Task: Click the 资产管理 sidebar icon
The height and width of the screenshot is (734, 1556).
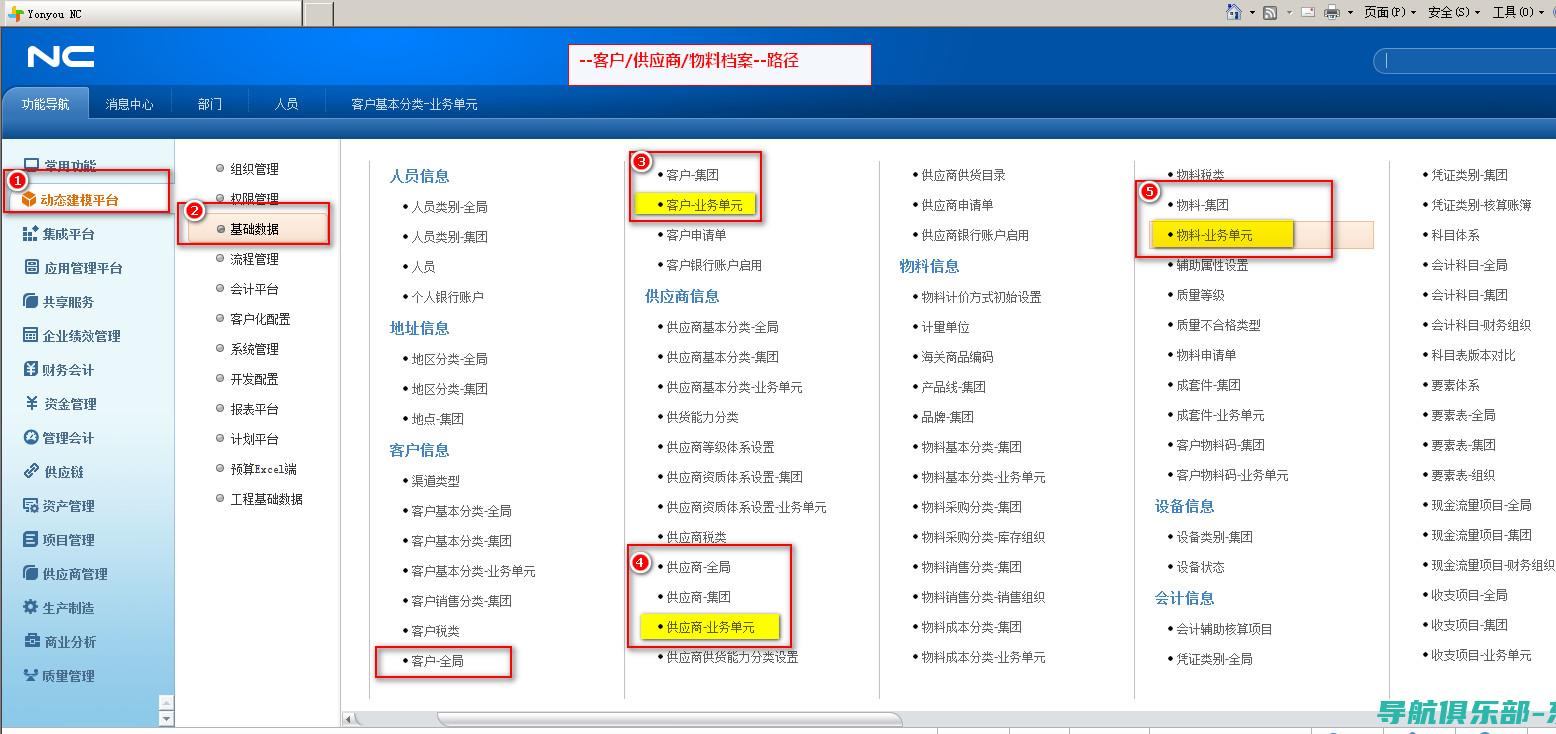Action: [31, 505]
